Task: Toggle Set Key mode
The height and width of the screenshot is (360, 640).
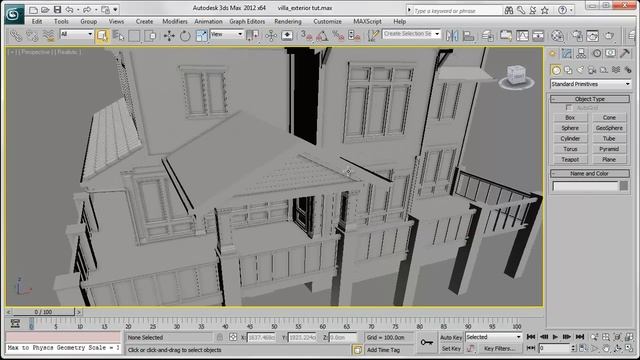Action: (x=451, y=349)
